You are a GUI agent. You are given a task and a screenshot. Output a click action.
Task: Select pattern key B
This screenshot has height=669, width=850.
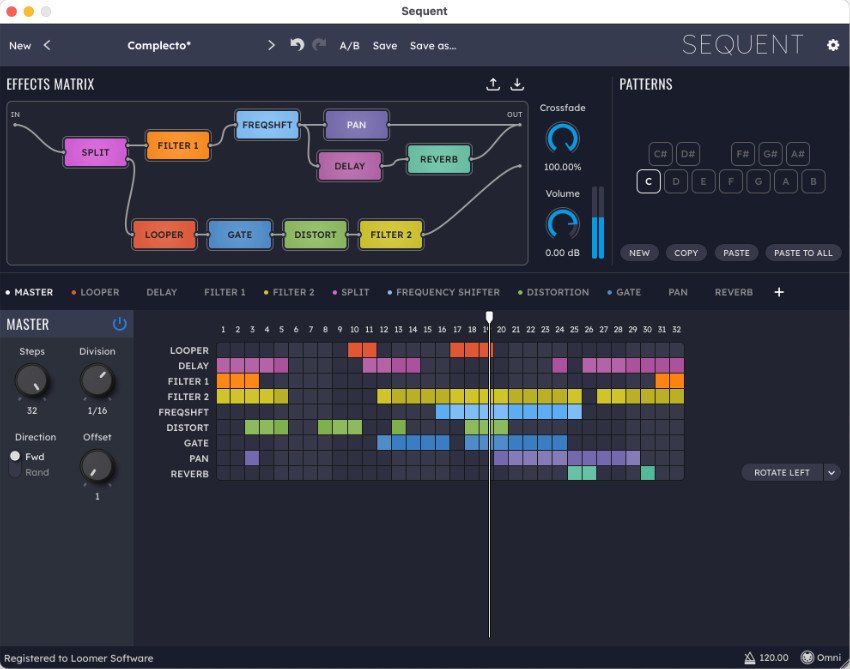click(813, 182)
